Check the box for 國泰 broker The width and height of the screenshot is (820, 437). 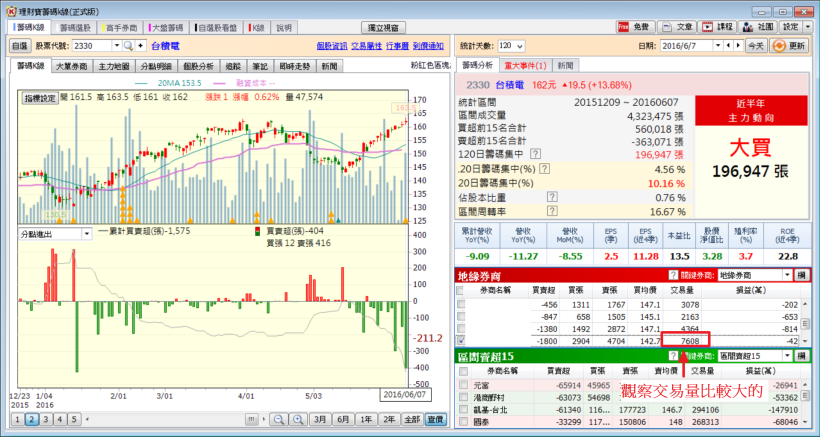463,421
